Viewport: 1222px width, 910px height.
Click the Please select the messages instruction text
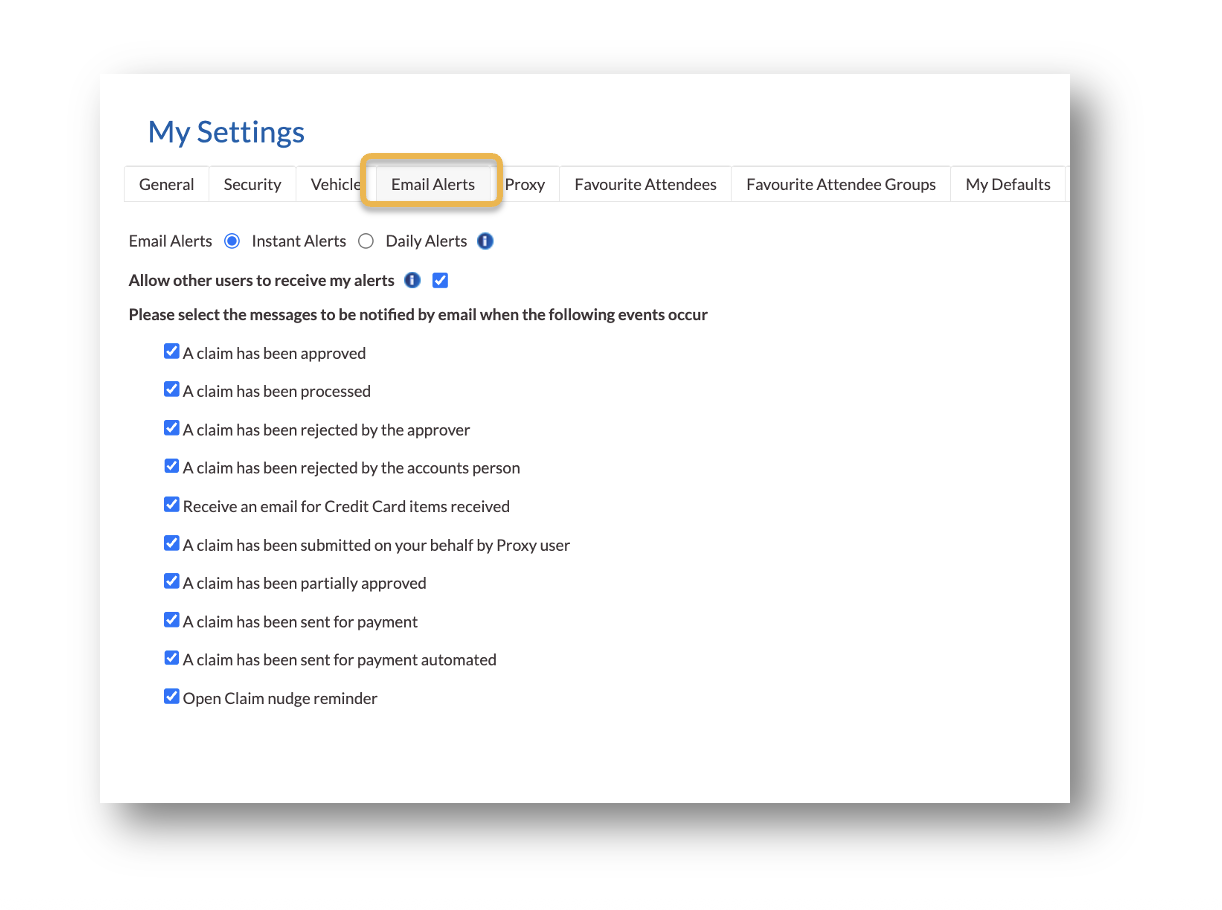(x=418, y=314)
